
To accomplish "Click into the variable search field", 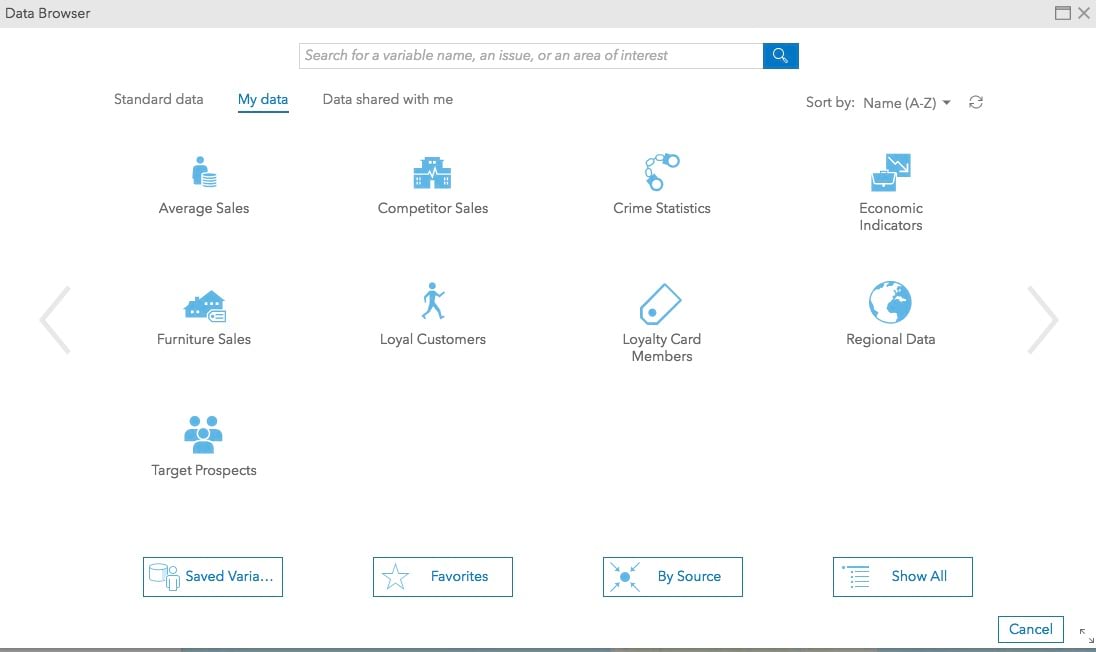I will 530,56.
